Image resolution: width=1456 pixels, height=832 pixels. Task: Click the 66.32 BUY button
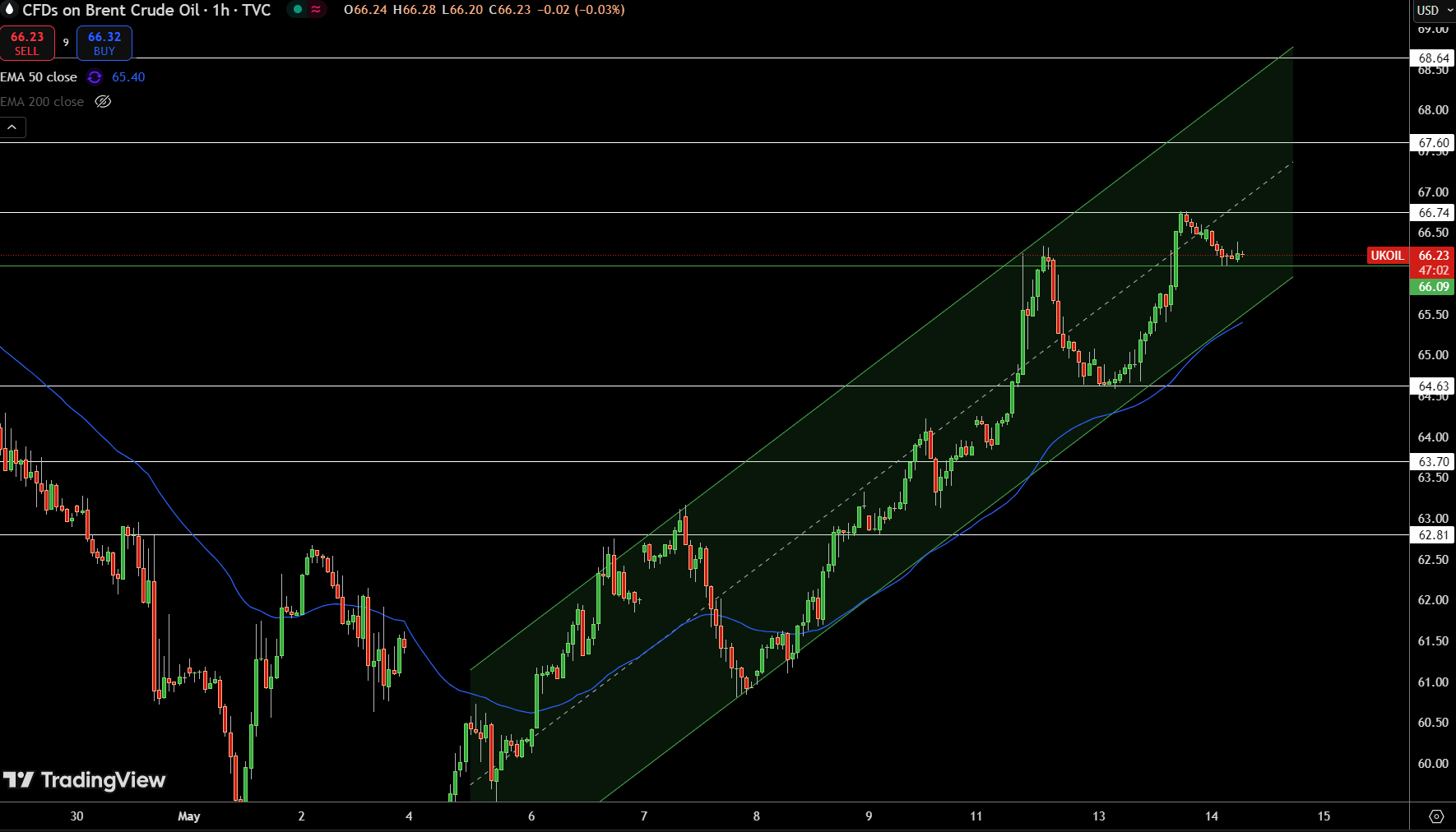(x=104, y=44)
